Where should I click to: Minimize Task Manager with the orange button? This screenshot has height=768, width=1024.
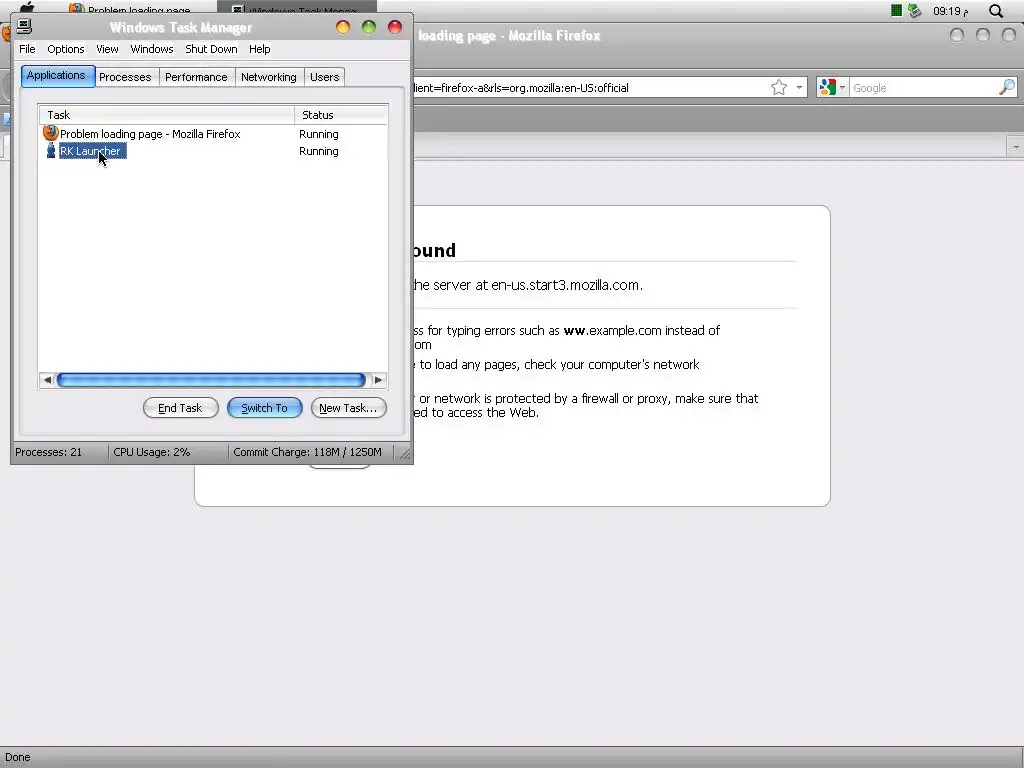coord(343,27)
